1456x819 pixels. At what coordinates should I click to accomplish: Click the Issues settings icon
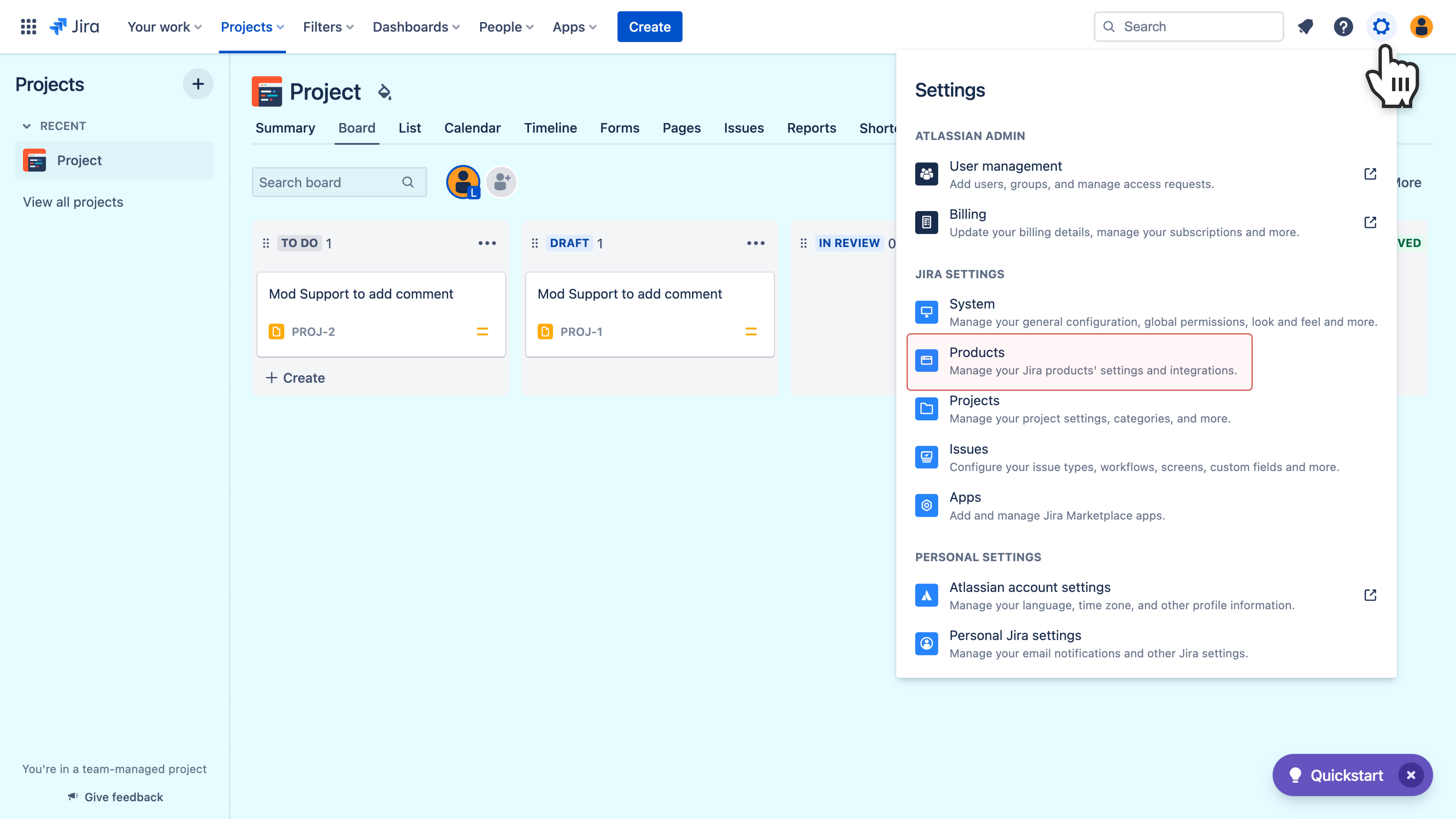coord(926,457)
